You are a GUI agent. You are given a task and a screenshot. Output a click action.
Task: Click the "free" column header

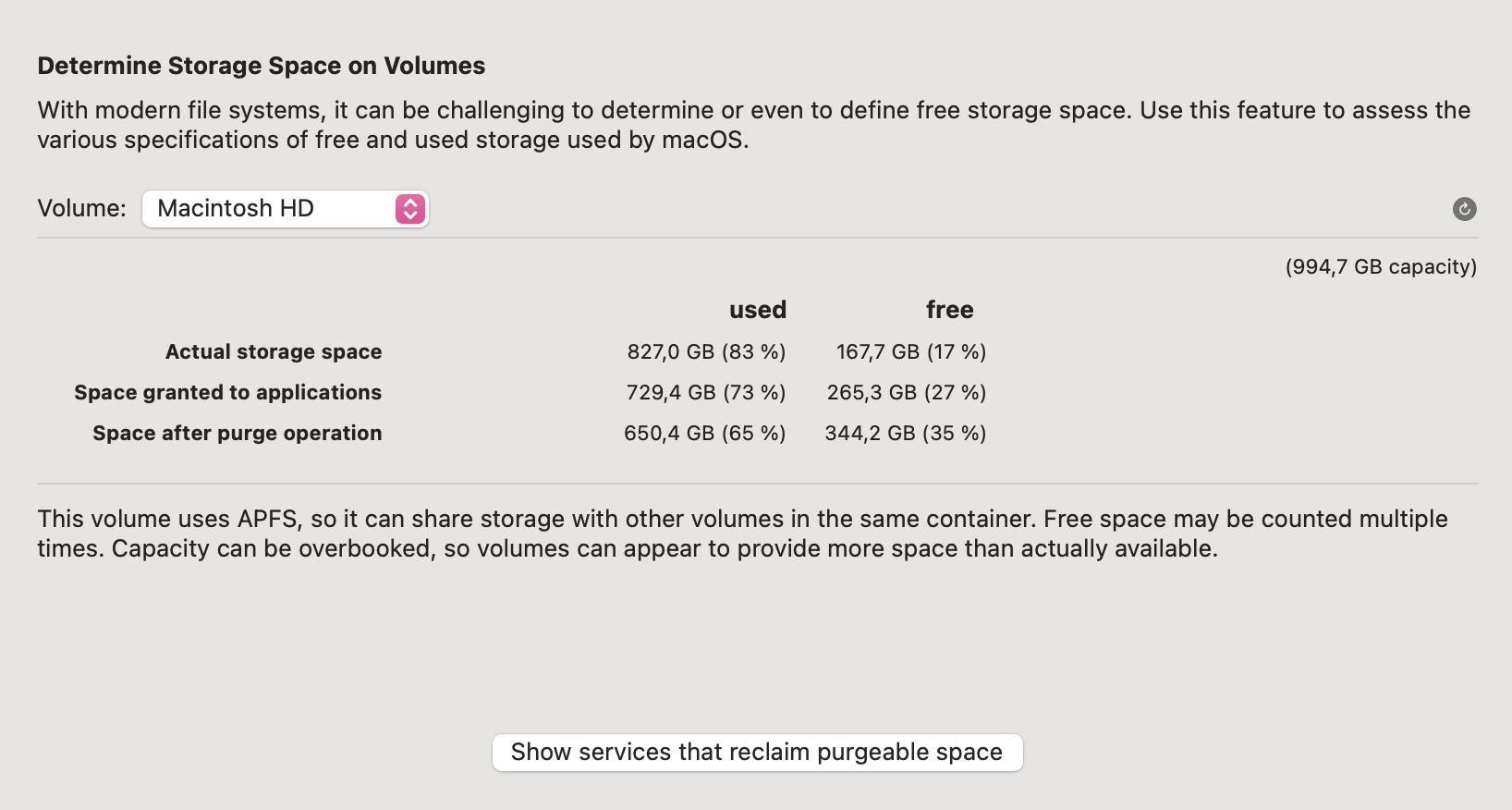(950, 310)
